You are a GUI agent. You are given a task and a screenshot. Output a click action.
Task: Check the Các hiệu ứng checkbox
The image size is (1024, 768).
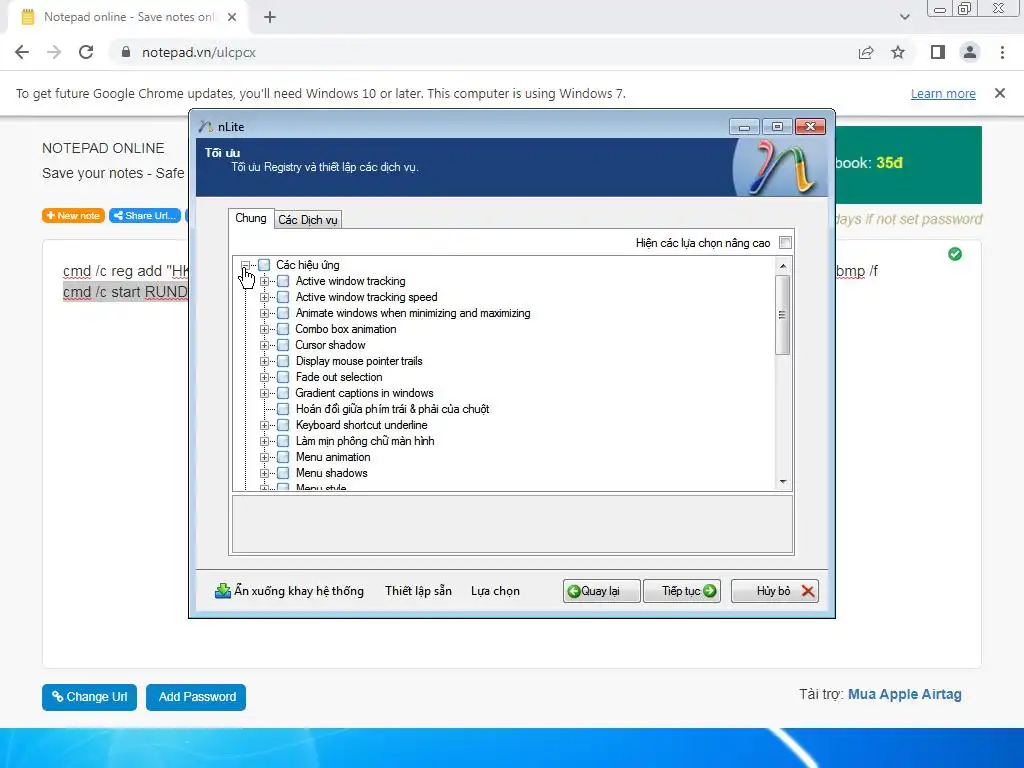[264, 265]
